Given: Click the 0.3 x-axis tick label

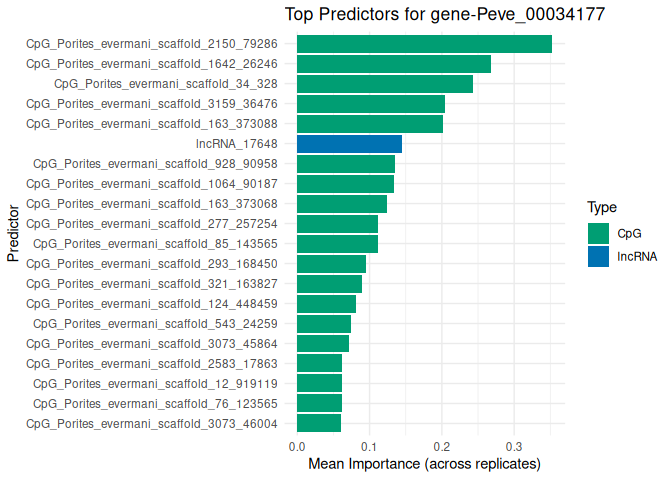Looking at the screenshot, I should [x=514, y=446].
